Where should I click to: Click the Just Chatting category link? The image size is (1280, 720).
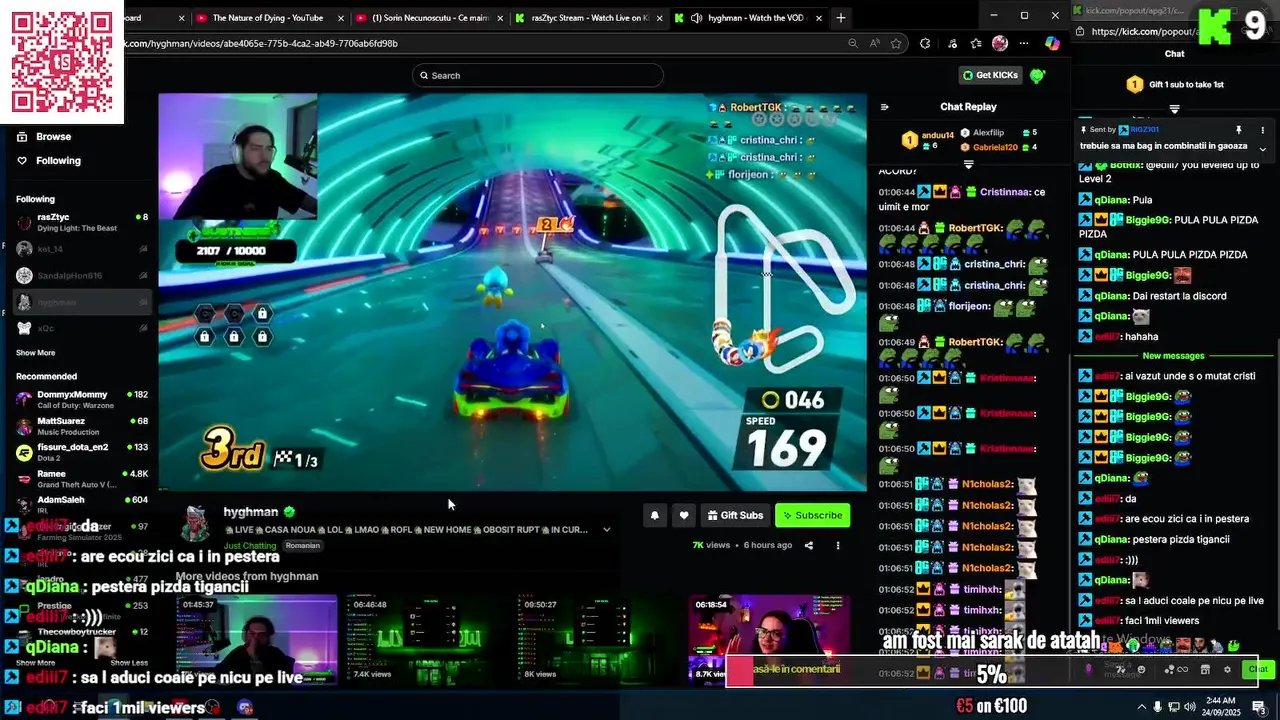(x=250, y=546)
